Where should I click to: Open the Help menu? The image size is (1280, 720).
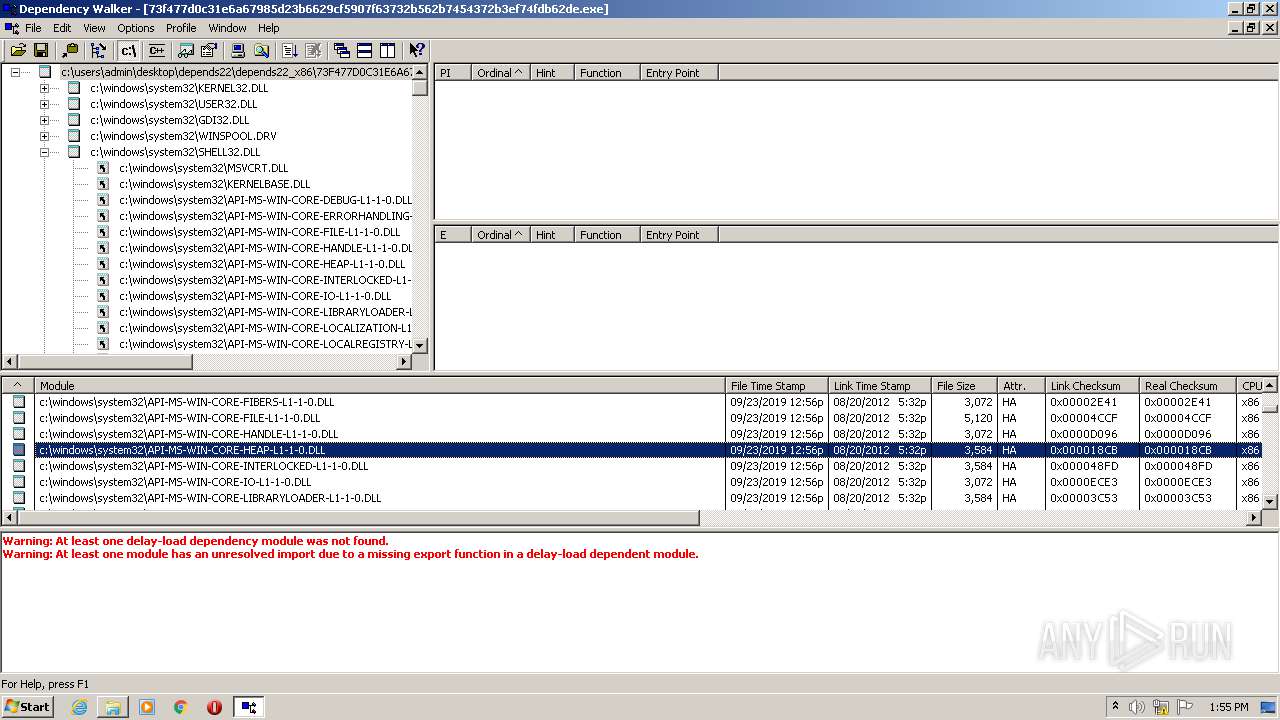click(x=269, y=28)
